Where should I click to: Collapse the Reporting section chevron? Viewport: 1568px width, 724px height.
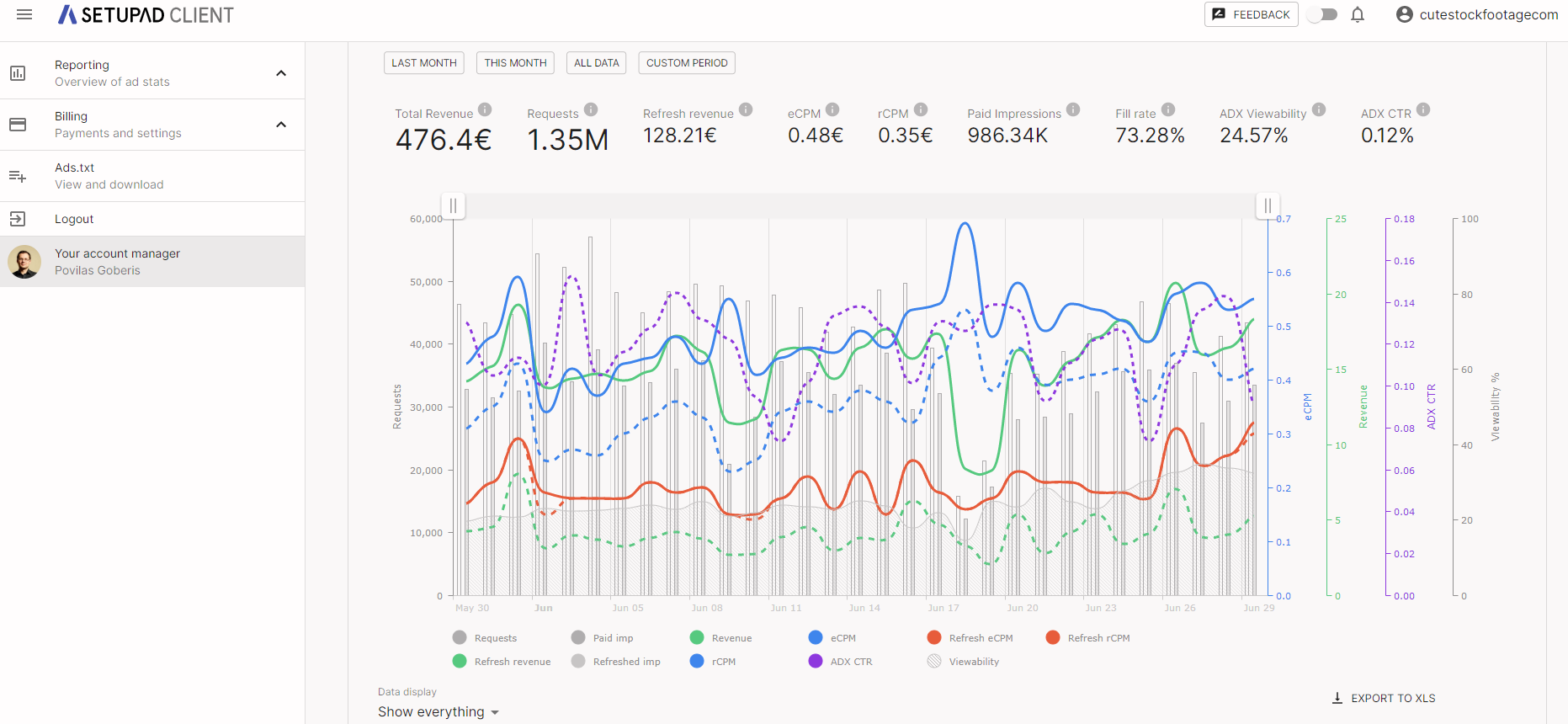281,73
